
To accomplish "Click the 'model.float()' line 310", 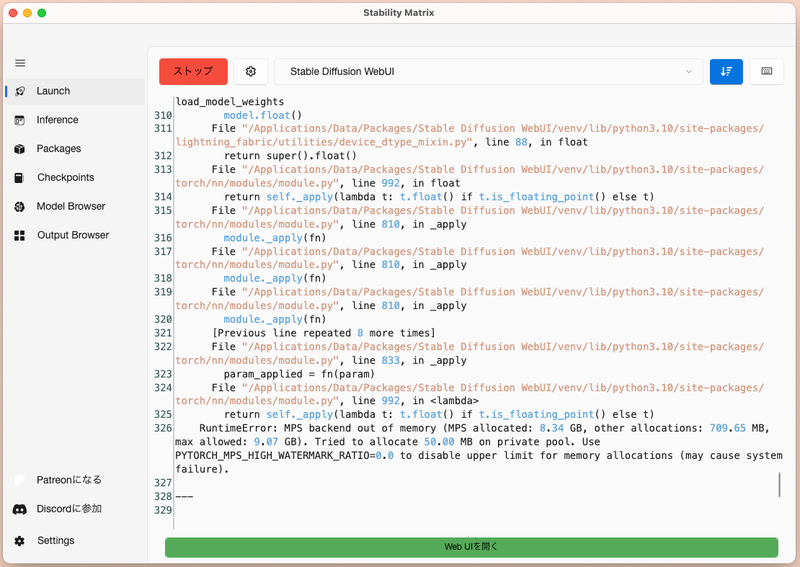I will tap(263, 115).
